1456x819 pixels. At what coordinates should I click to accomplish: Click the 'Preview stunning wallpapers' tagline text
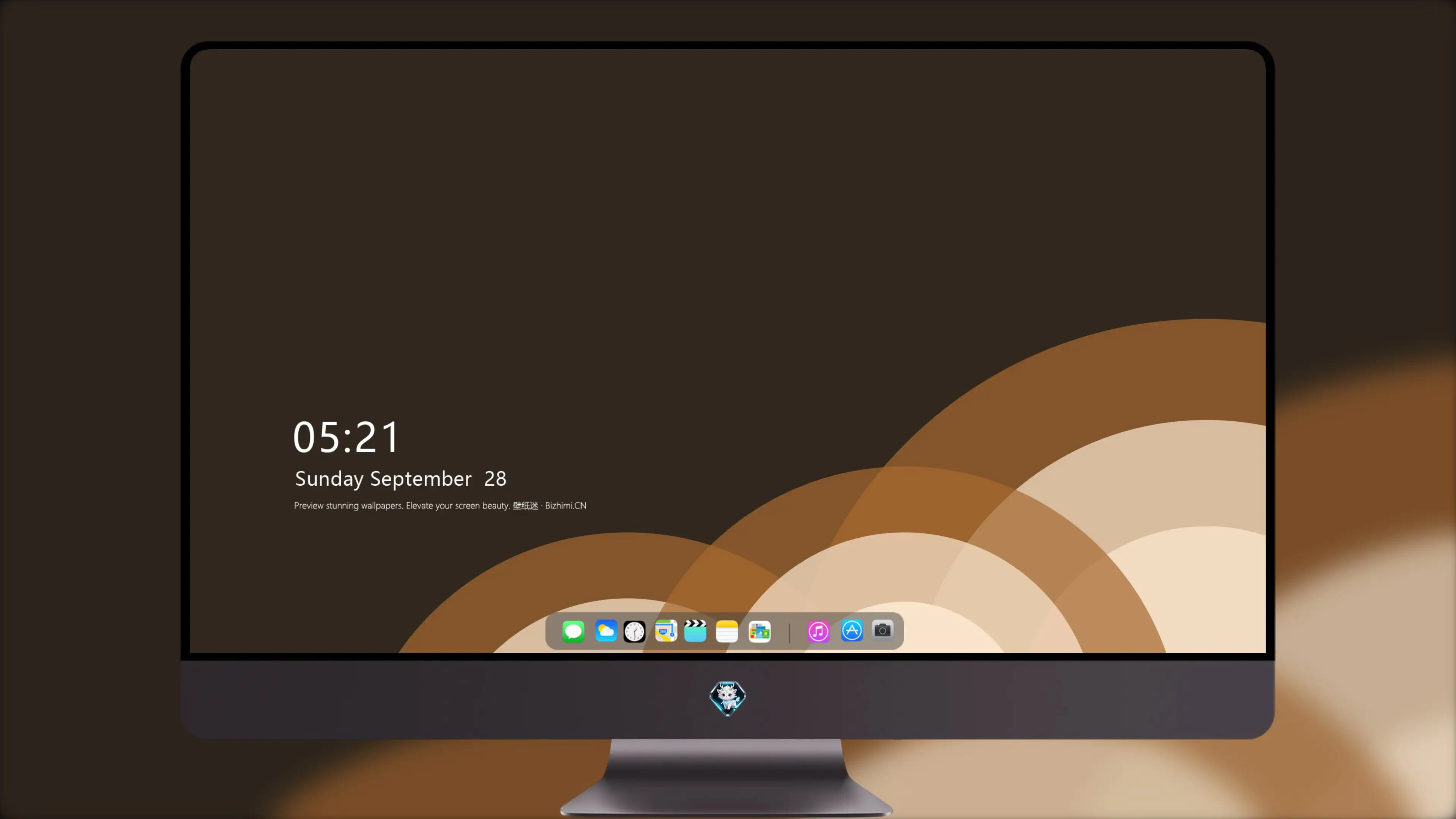pos(440,506)
